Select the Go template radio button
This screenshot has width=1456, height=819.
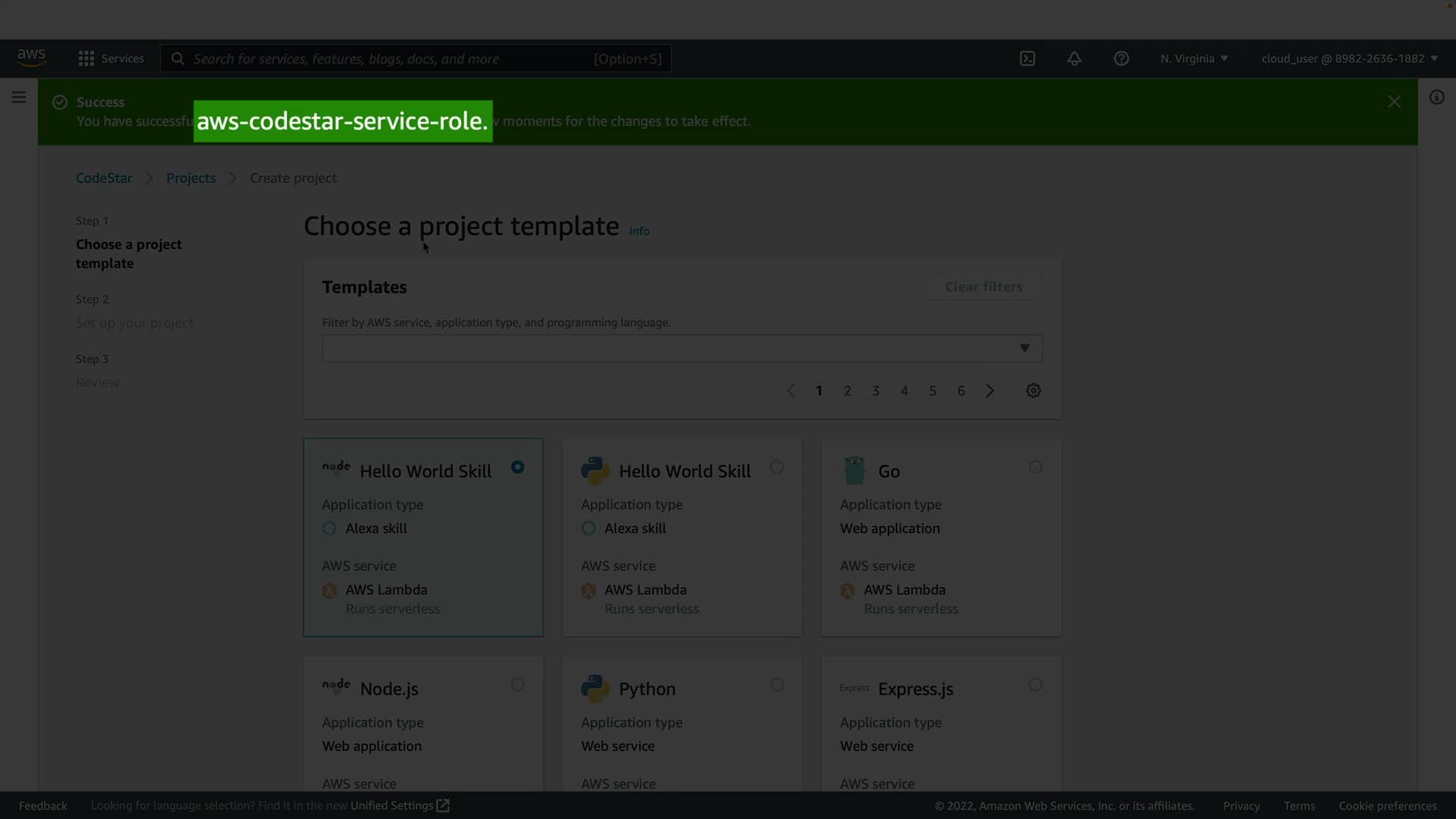(1036, 467)
